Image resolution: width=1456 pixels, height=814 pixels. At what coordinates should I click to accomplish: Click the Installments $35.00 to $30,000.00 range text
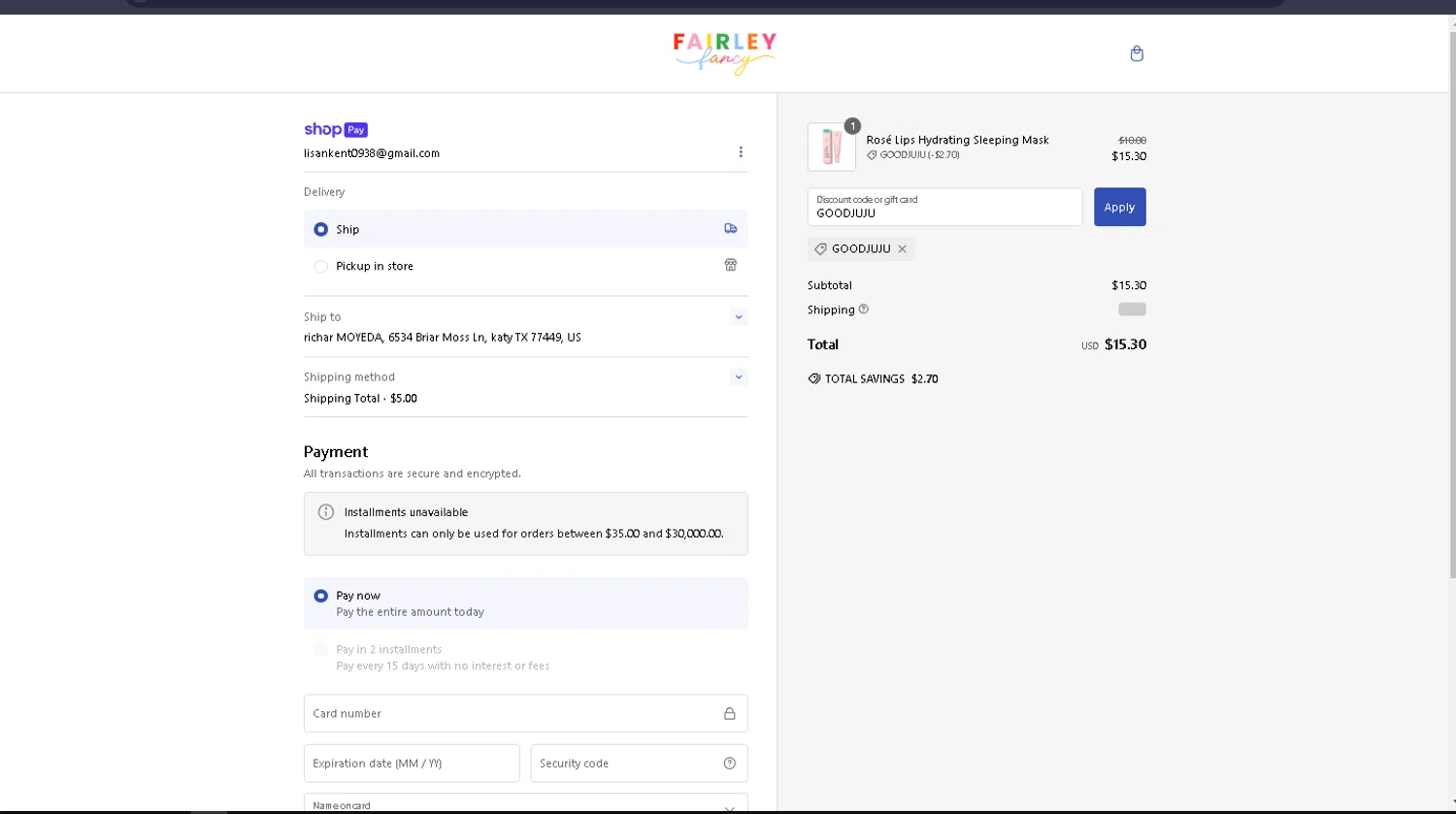pos(534,534)
